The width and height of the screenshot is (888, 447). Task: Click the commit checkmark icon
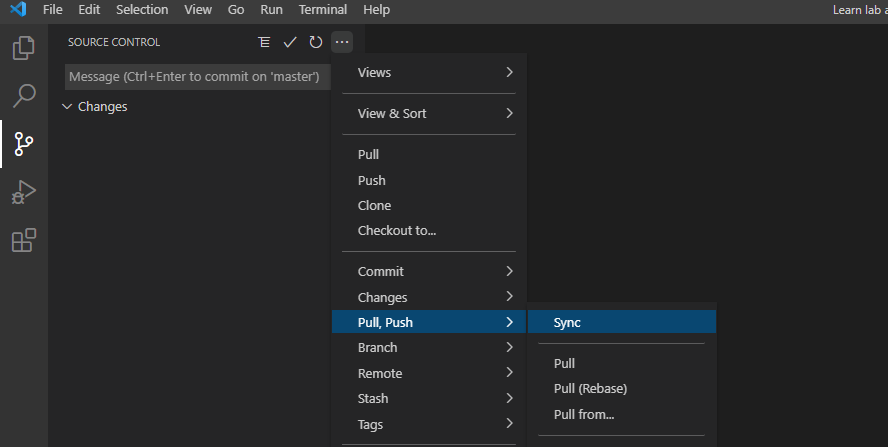pos(290,42)
